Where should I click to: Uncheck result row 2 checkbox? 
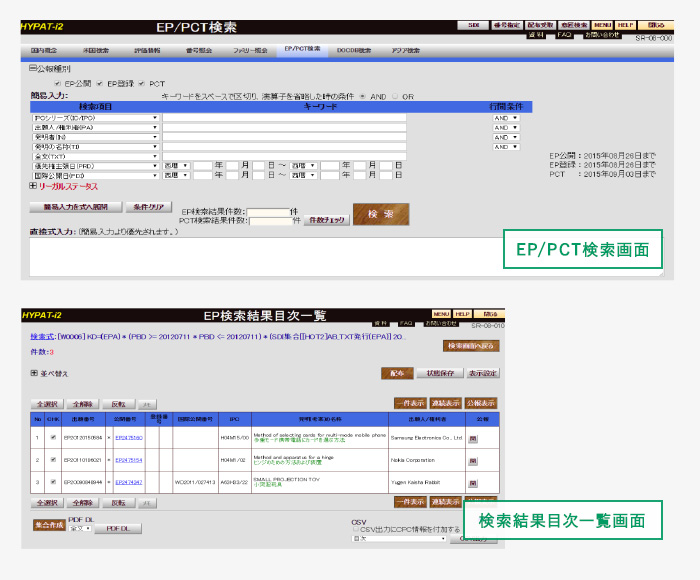pyautogui.click(x=53, y=459)
